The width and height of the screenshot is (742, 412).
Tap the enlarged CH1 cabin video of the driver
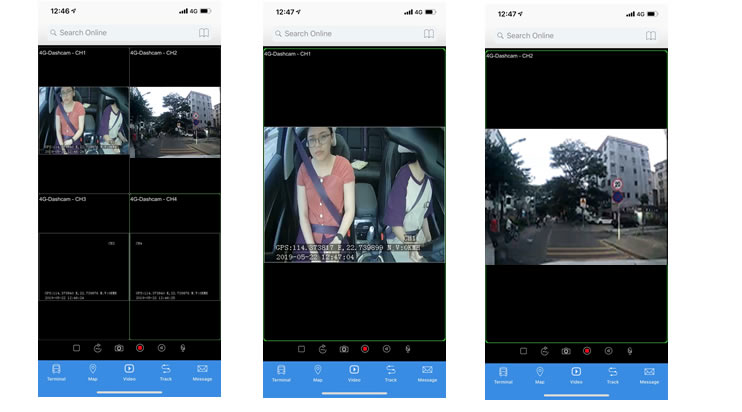354,194
